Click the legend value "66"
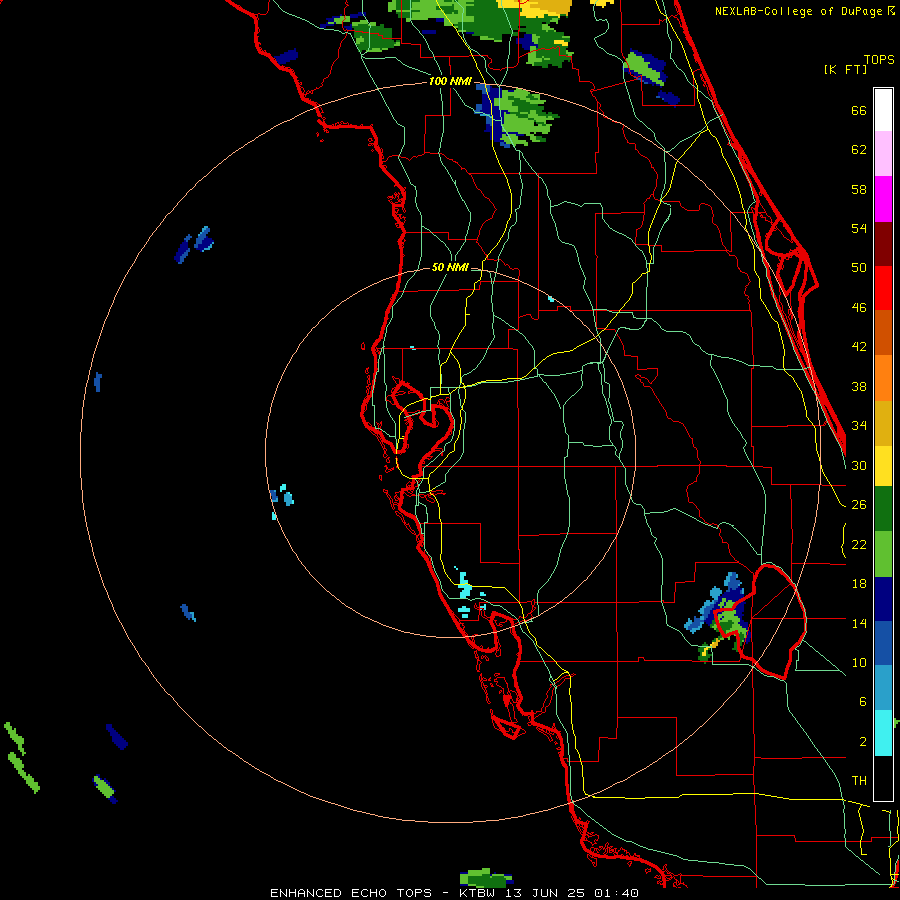Image resolution: width=900 pixels, height=900 pixels. click(859, 111)
